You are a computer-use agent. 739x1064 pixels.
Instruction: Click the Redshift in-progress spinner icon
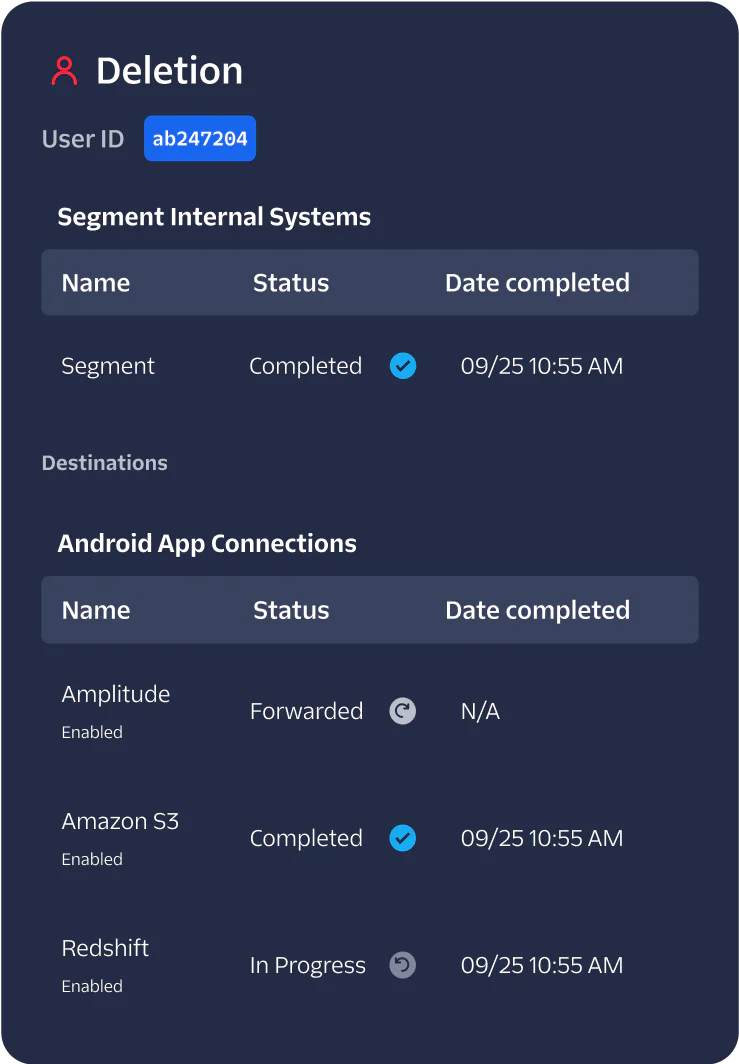pyautogui.click(x=403, y=965)
